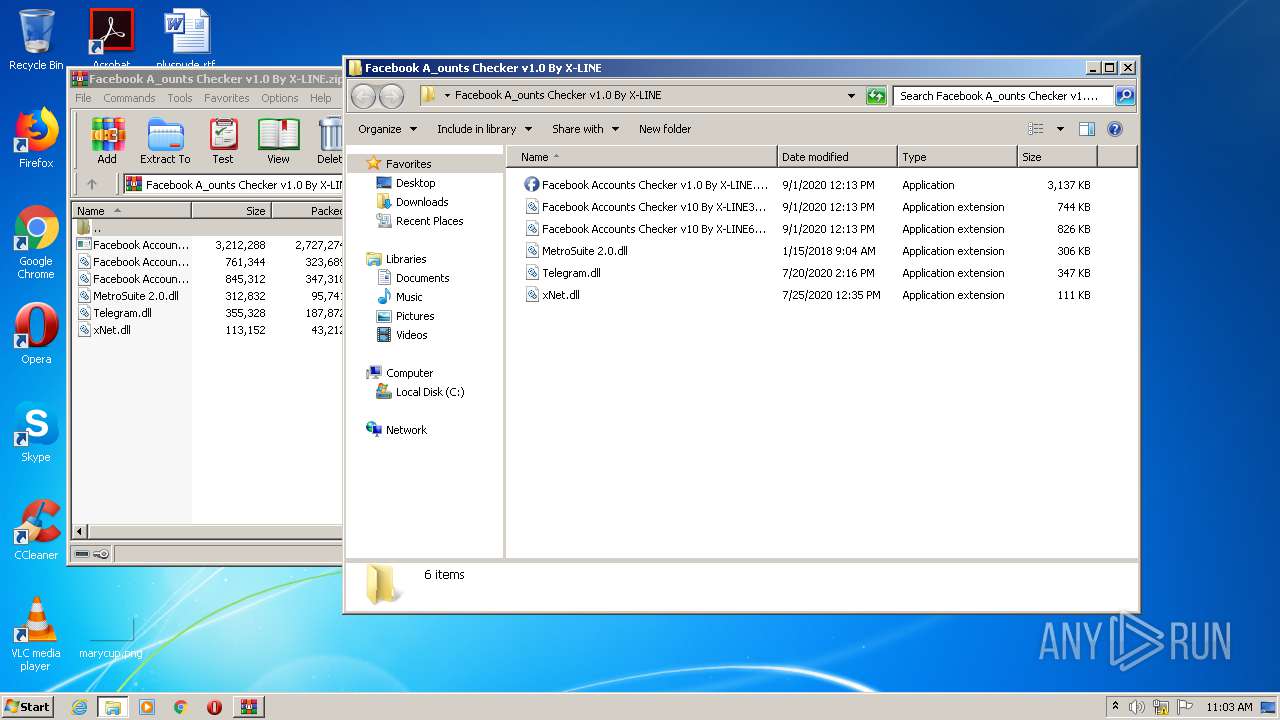The height and width of the screenshot is (720, 1280).
Task: Sort by the Type column header
Action: (x=957, y=157)
